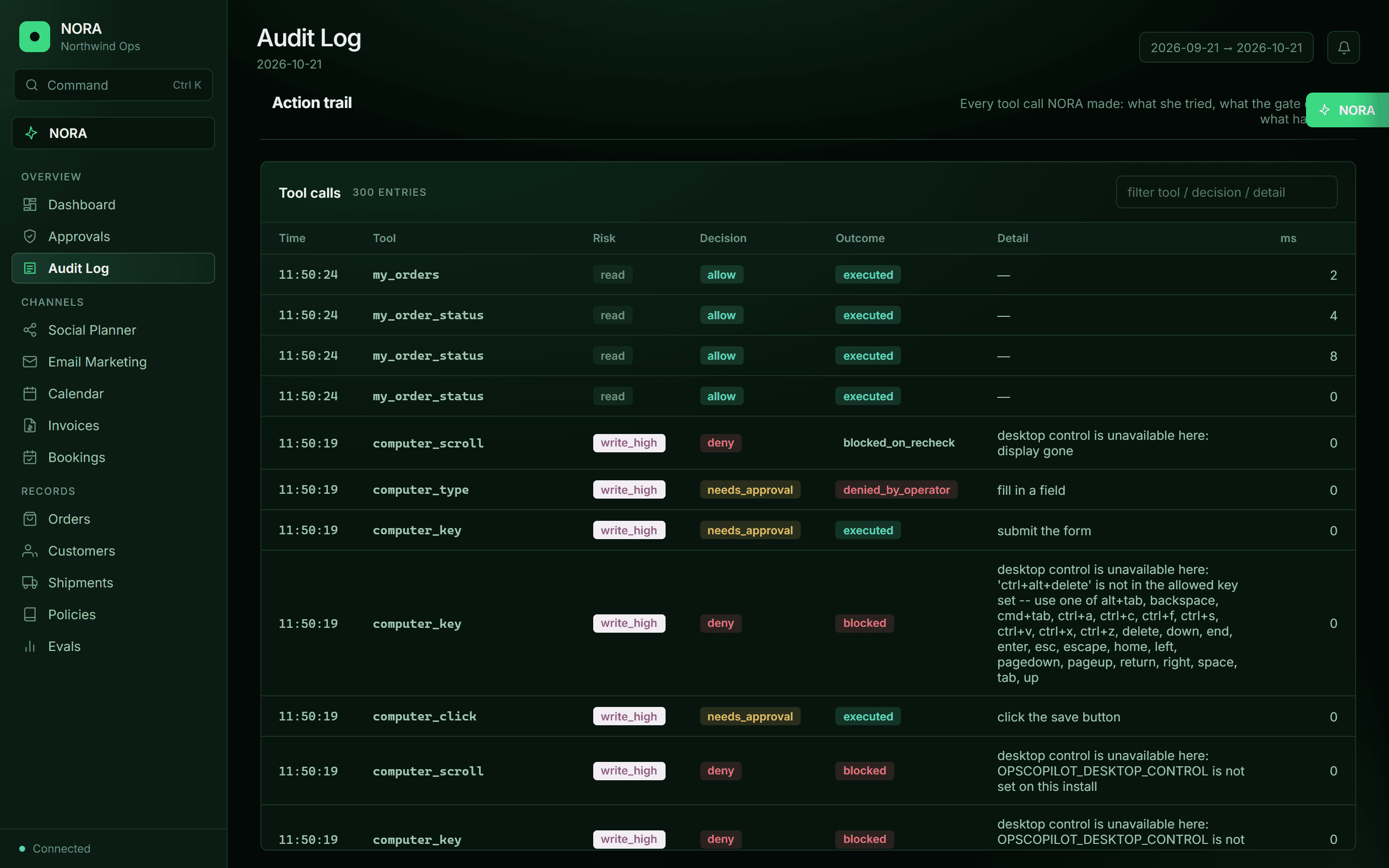This screenshot has width=1389, height=868.
Task: Go to Approvals in the sidebar
Action: [113, 236]
